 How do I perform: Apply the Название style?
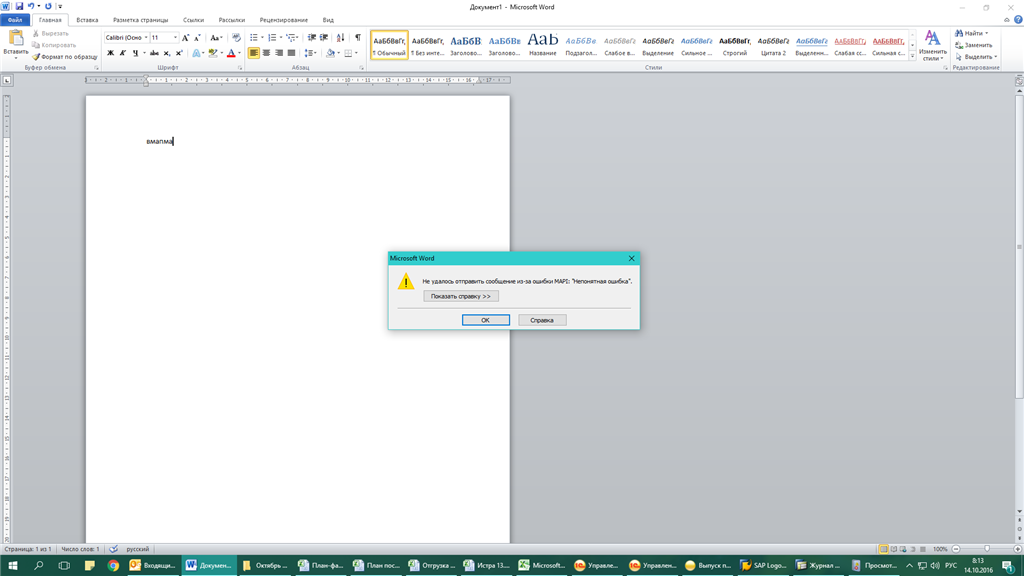(x=543, y=44)
